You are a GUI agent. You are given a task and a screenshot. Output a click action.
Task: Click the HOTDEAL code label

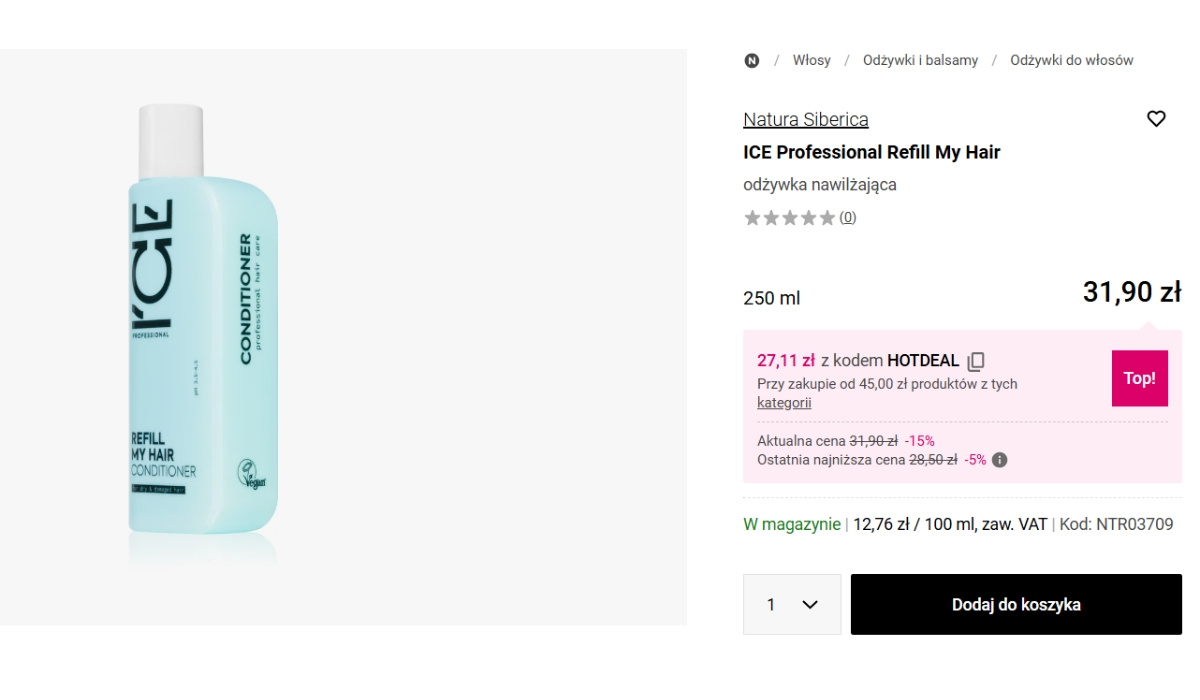pos(923,360)
